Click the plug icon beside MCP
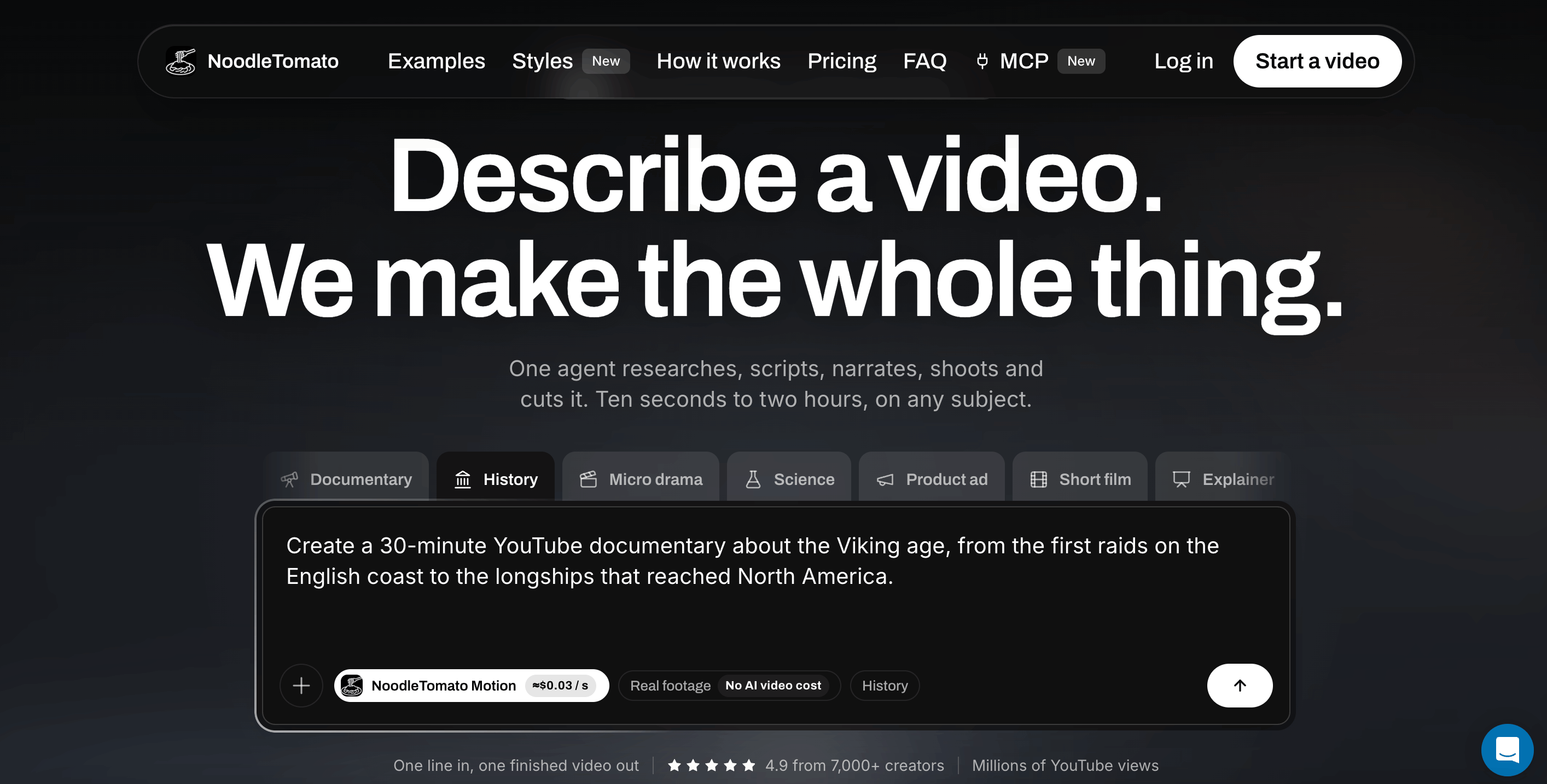 click(x=982, y=61)
